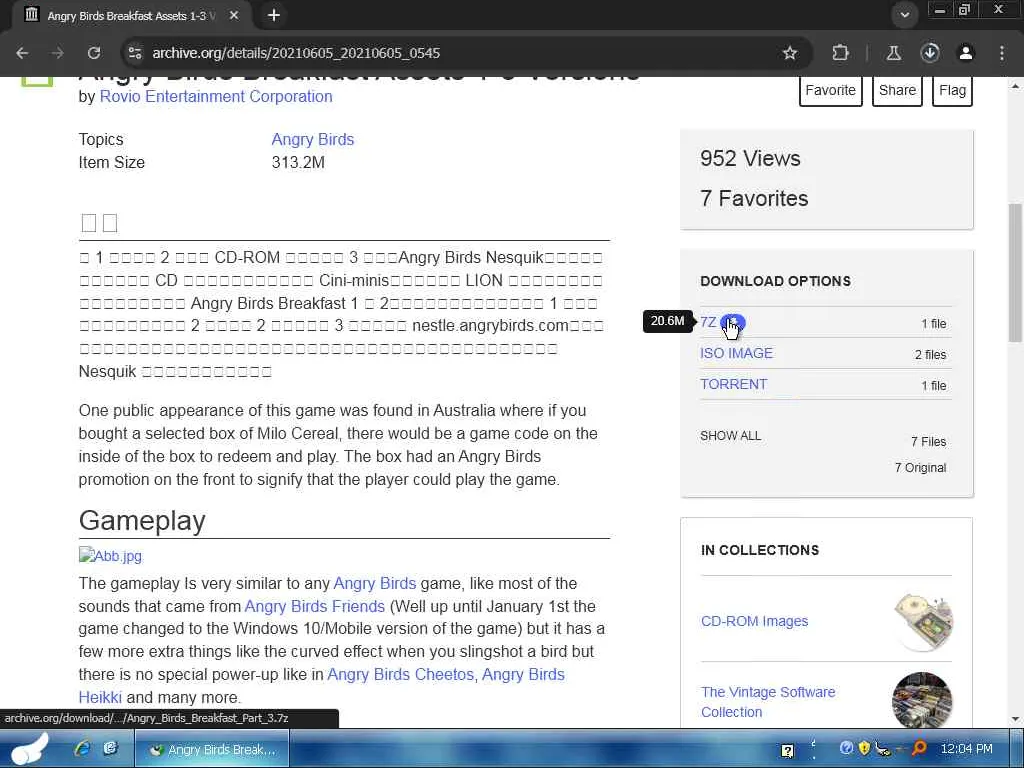This screenshot has width=1024, height=768.
Task: Click the Vintage Software Collection thumbnail
Action: (x=922, y=700)
